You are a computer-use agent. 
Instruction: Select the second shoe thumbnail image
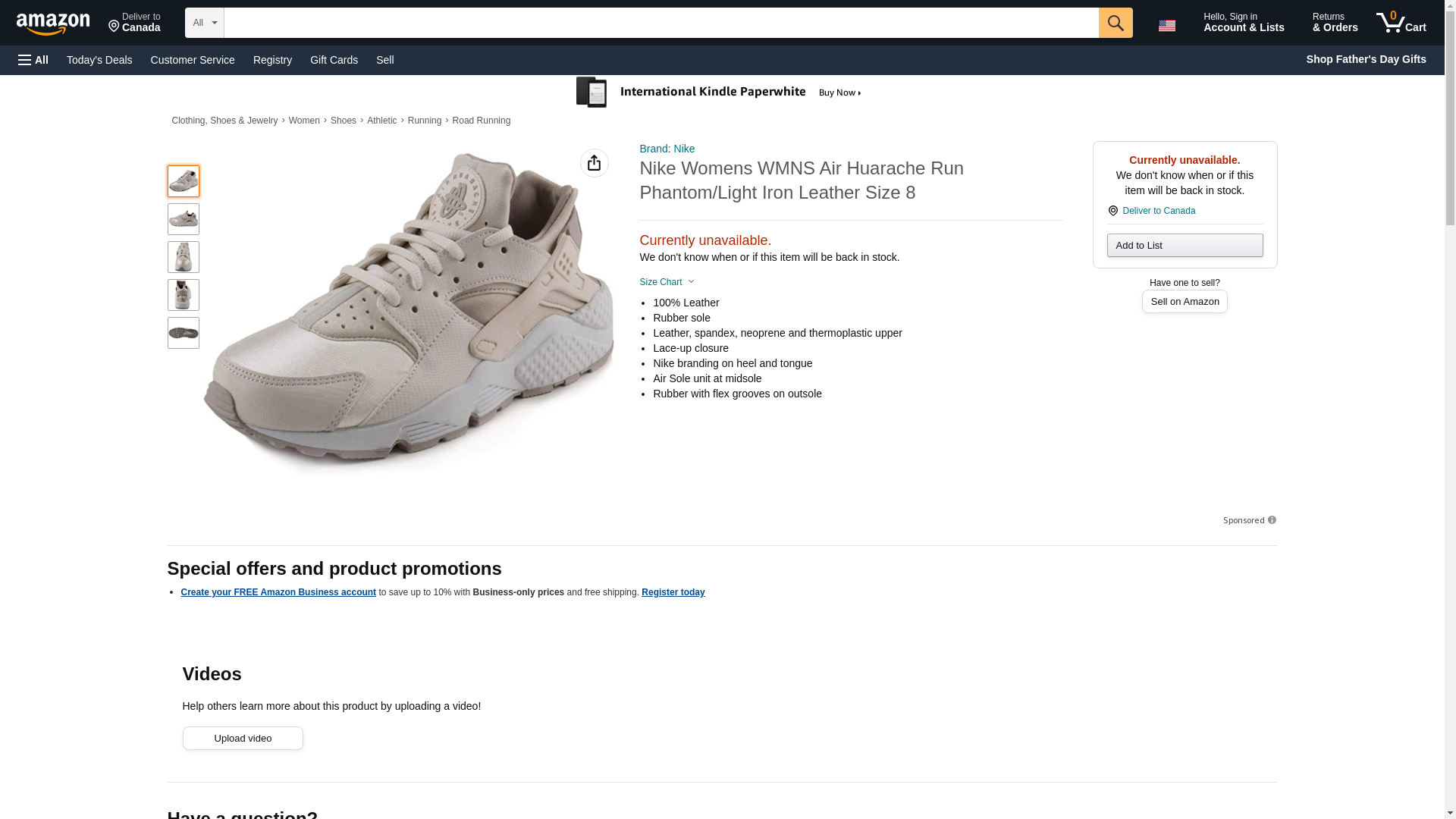click(184, 219)
